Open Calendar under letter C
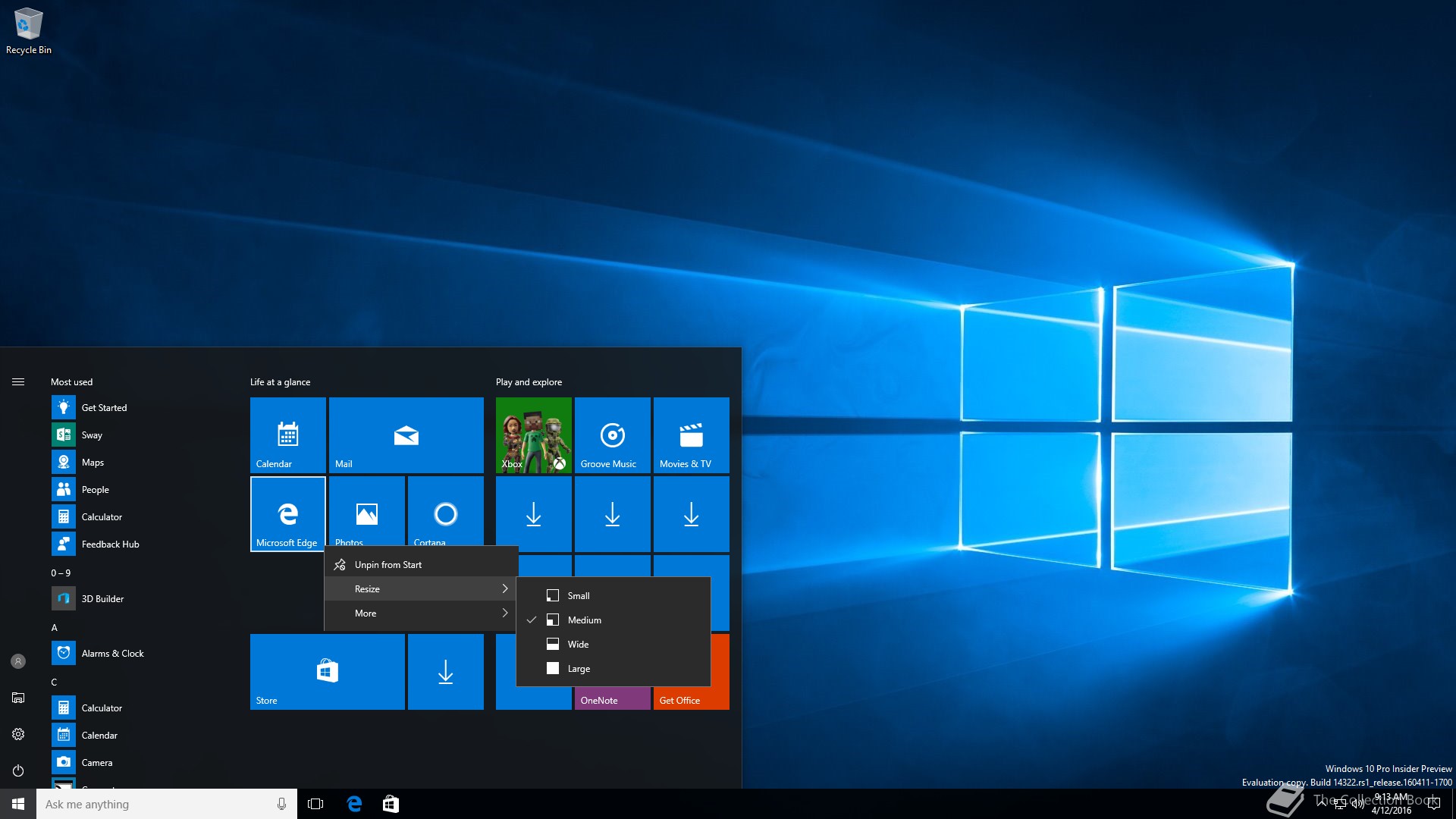Viewport: 1456px width, 819px height. [x=140, y=736]
